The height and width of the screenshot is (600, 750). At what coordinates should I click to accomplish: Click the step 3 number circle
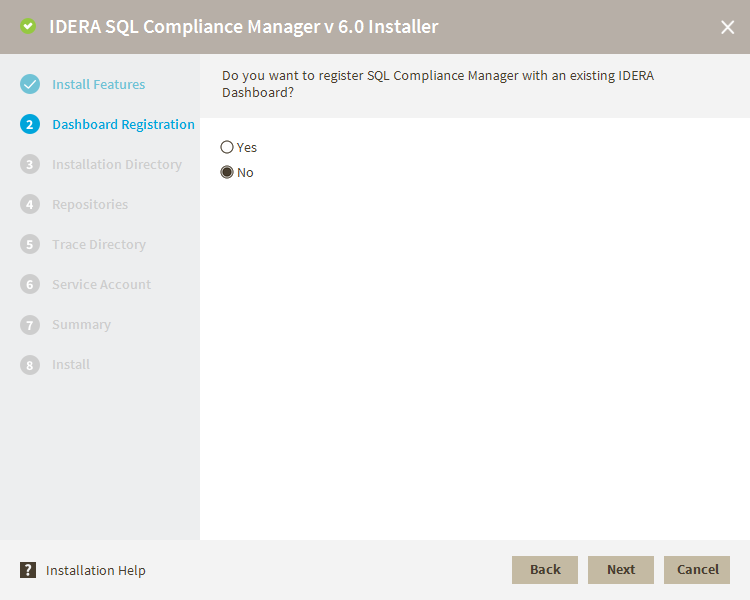(30, 164)
